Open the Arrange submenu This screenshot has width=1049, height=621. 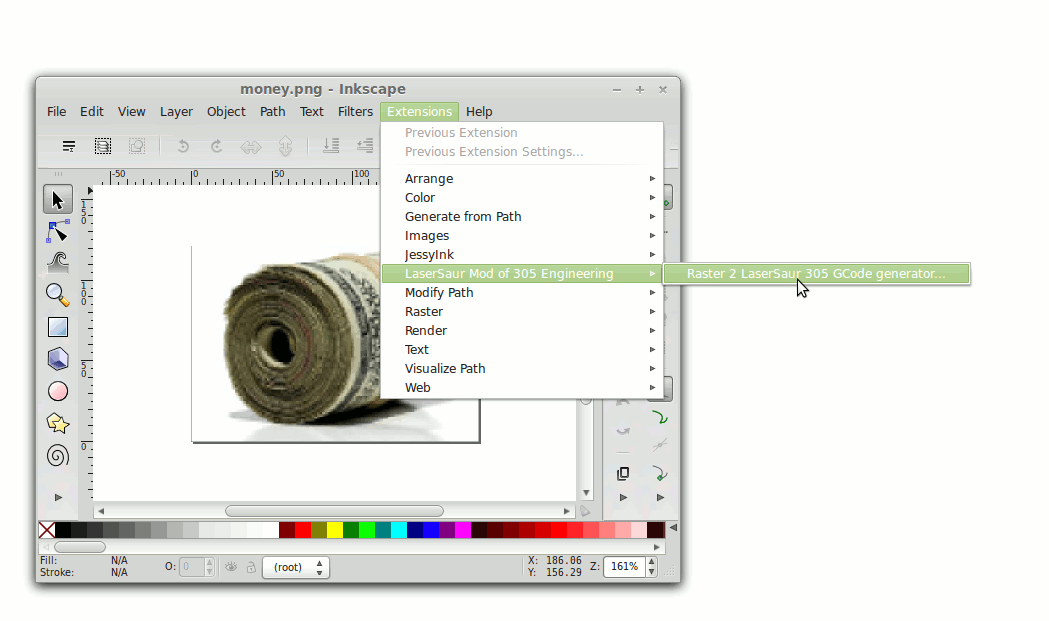coord(522,179)
